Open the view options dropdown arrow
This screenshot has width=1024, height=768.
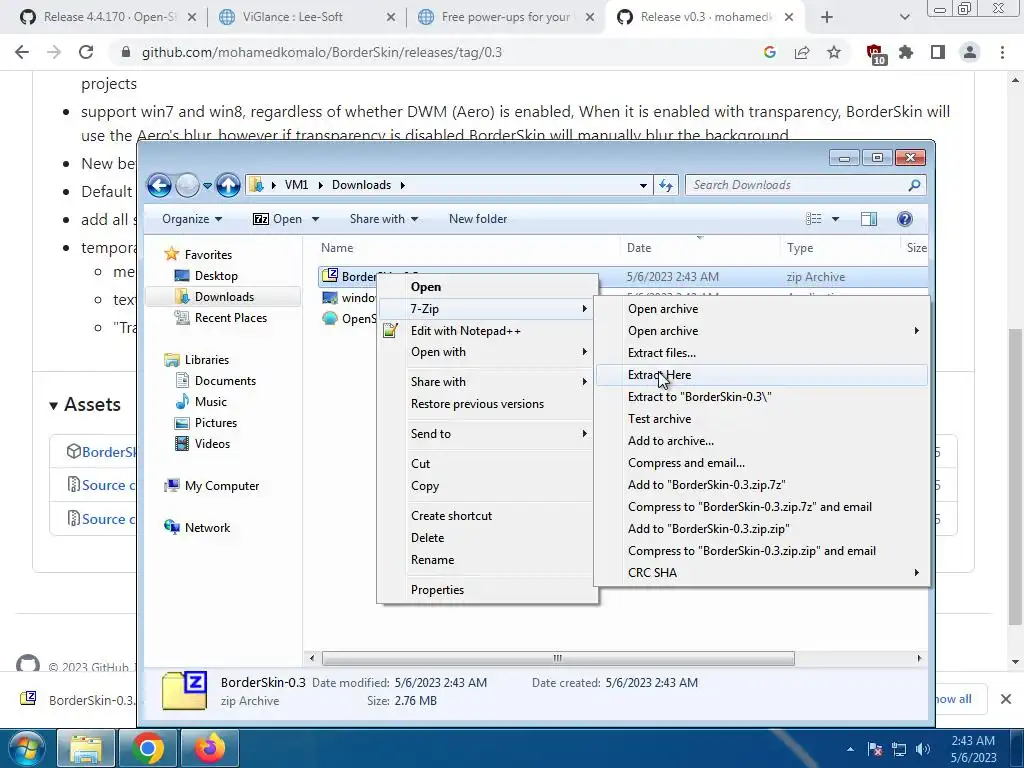[835, 219]
